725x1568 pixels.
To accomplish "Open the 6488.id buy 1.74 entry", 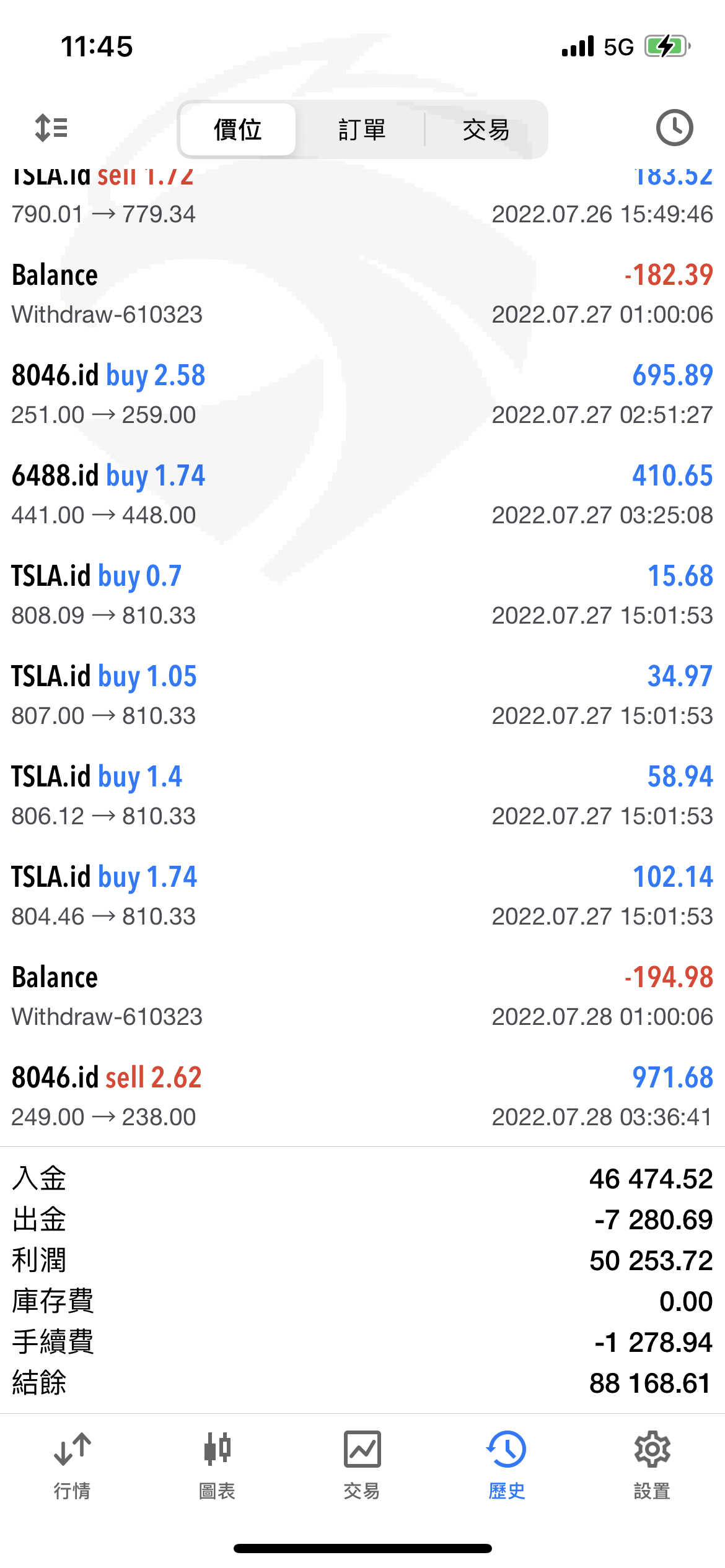I will (362, 494).
